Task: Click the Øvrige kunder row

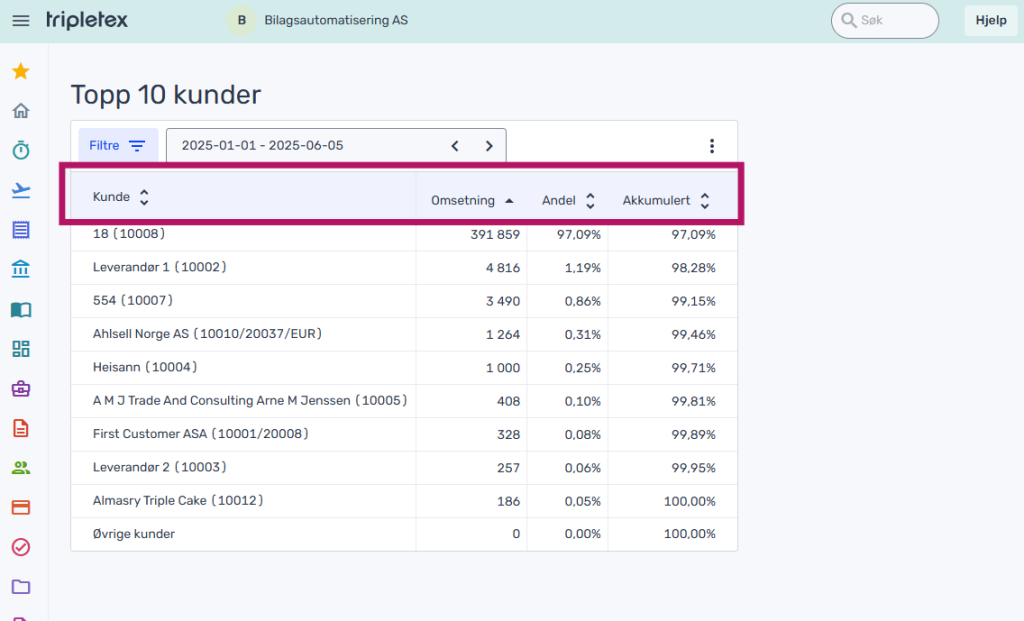Action: point(404,534)
